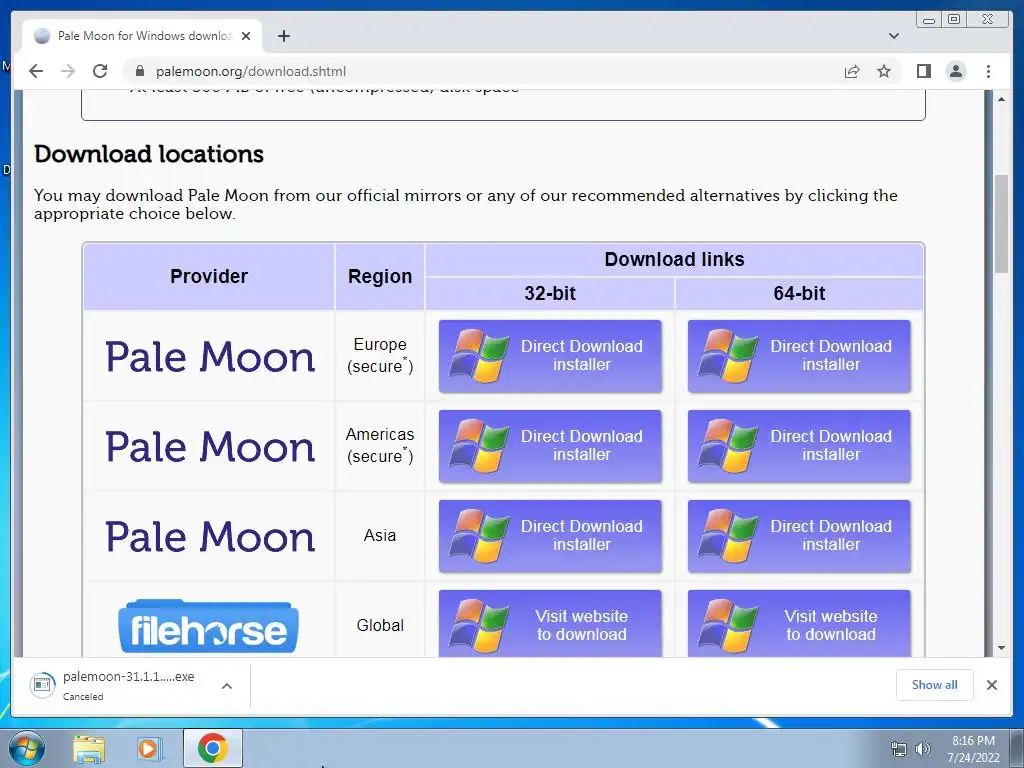Visit FileHorse website for 32-bit download
Viewport: 1024px width, 768px height.
coord(550,624)
